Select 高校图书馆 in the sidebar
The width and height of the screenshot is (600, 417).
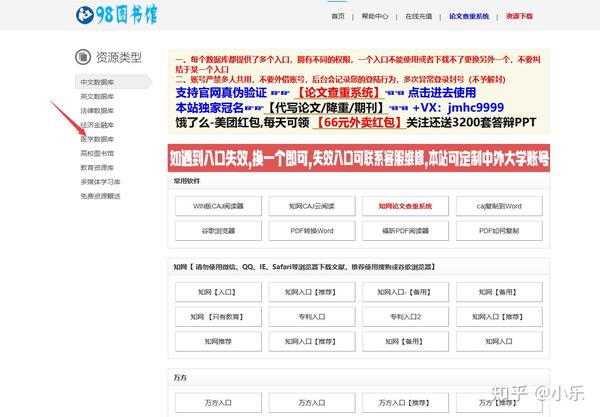[97, 153]
